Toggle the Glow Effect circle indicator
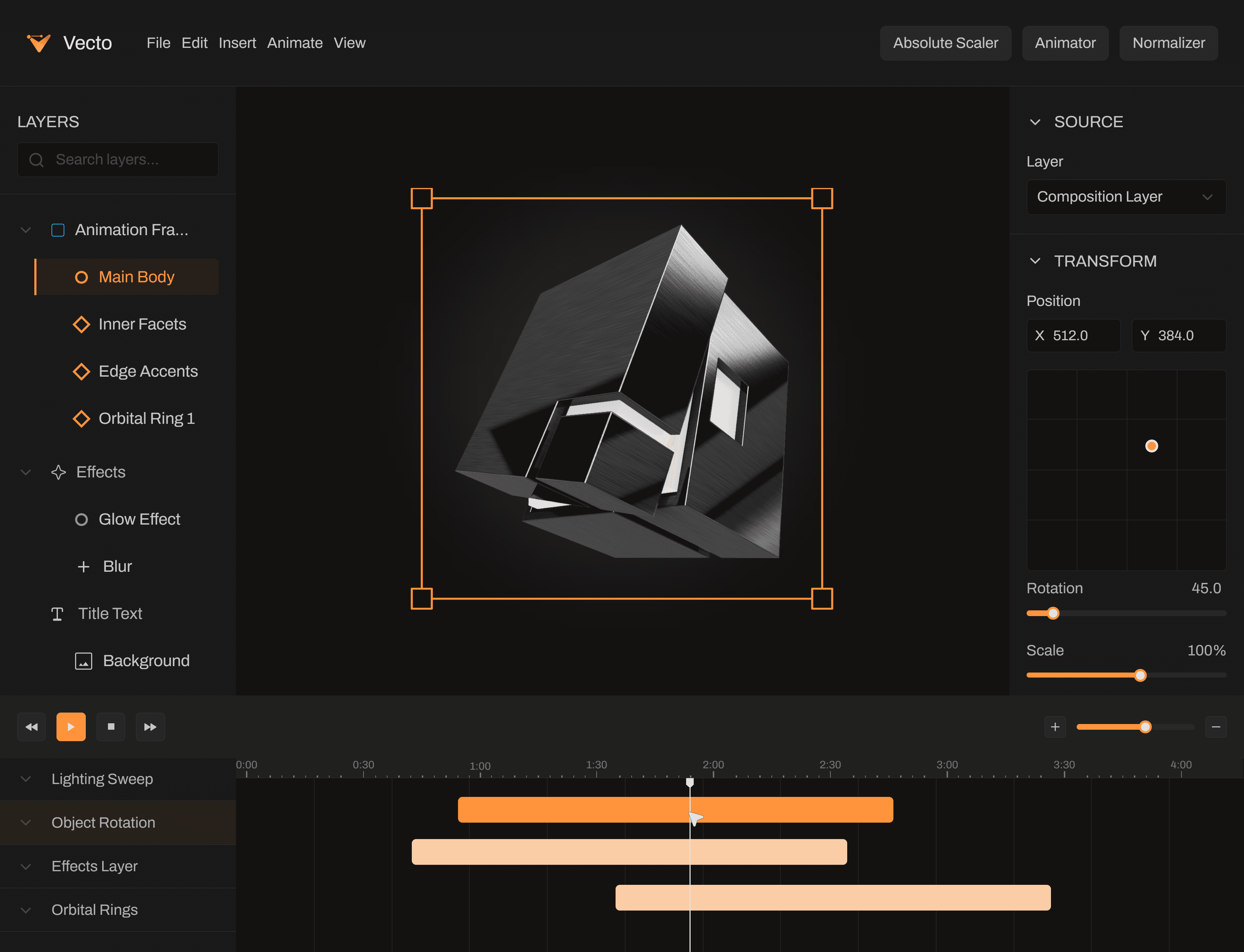Viewport: 1244px width, 952px height. [82, 520]
